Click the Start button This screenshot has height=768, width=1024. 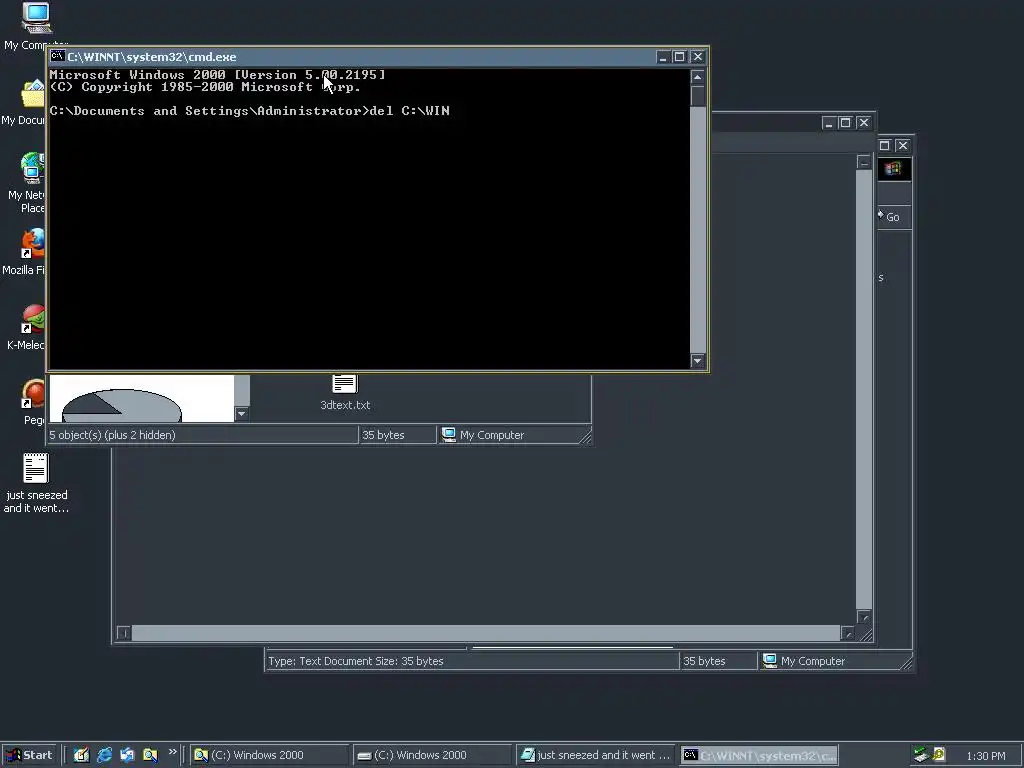[28, 755]
